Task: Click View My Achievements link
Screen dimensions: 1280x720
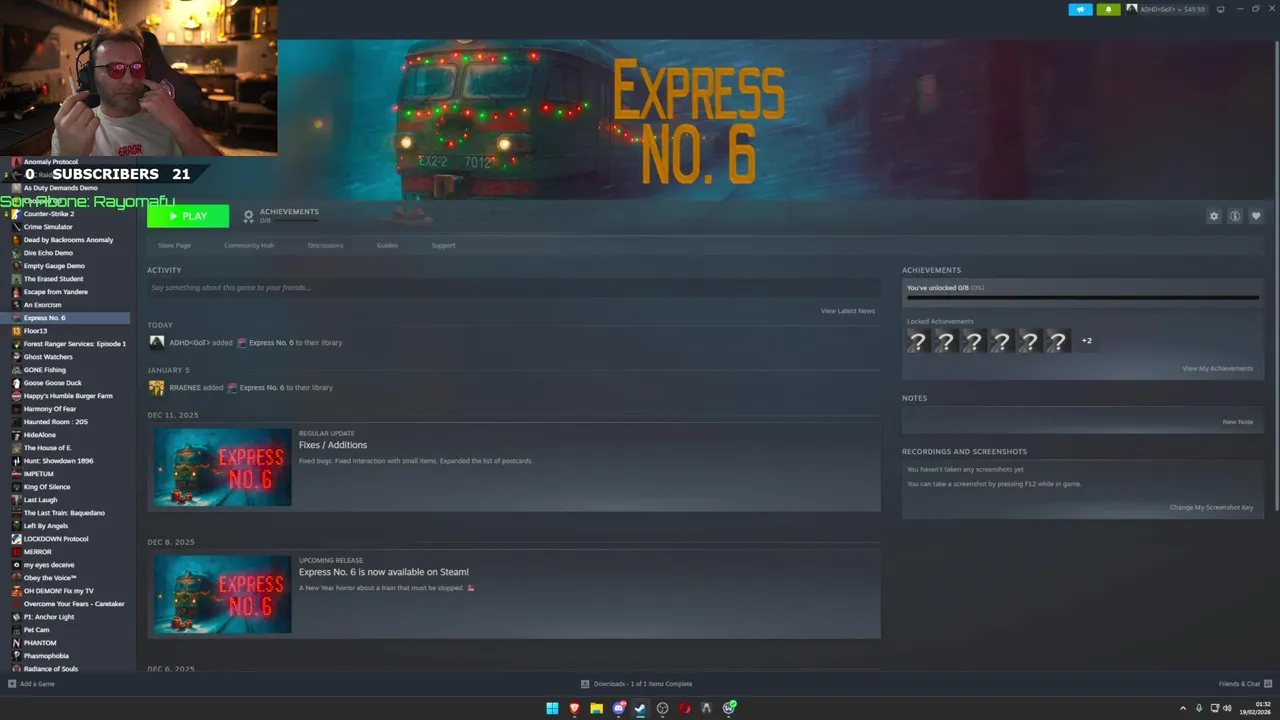Action: (x=1217, y=368)
